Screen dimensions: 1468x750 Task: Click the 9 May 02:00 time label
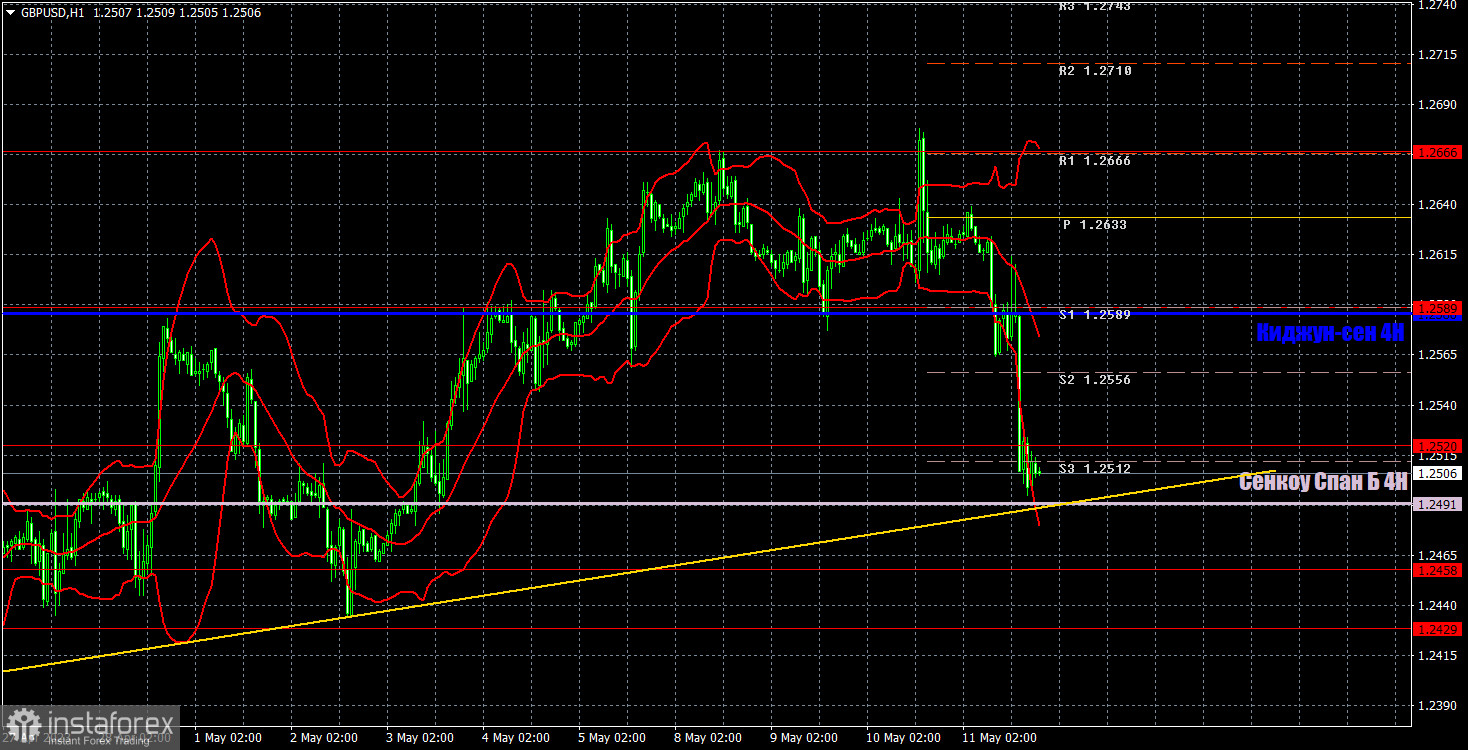point(804,738)
